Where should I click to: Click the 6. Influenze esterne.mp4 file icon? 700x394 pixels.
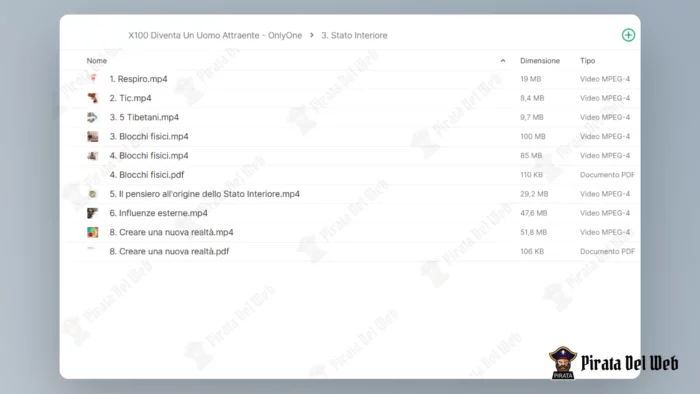pos(93,213)
